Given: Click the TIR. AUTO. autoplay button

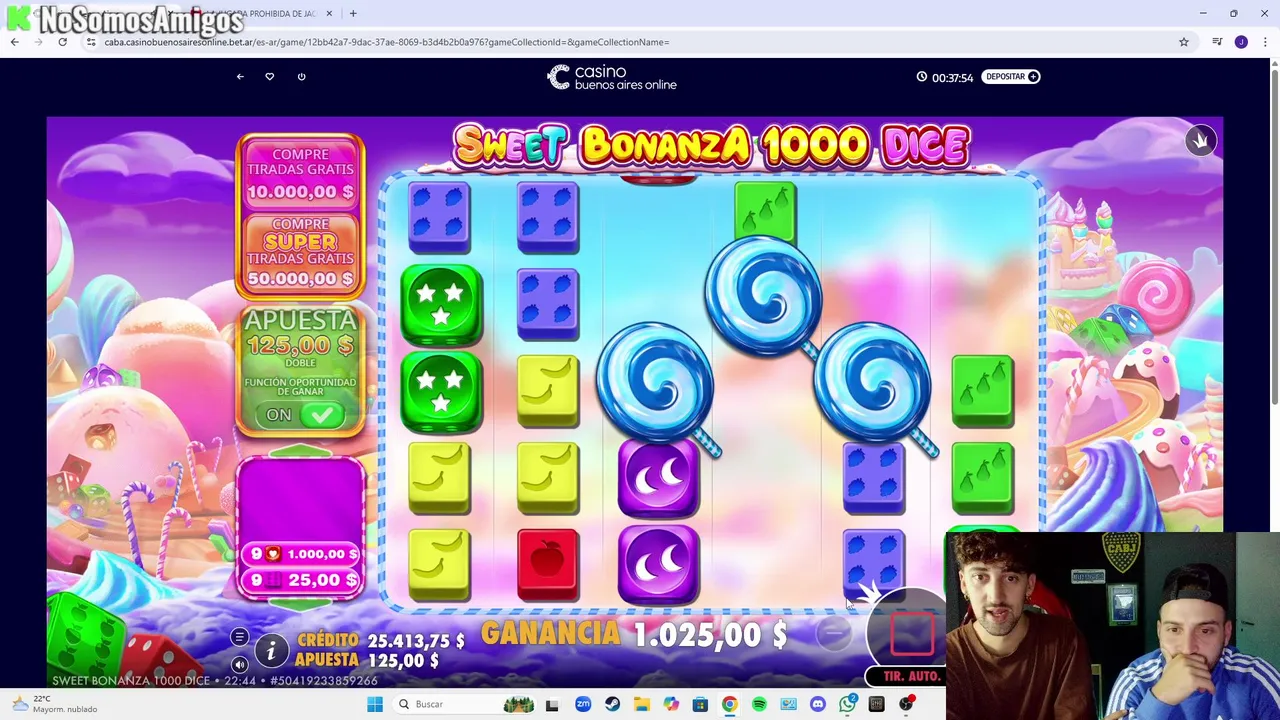Looking at the screenshot, I should click(911, 677).
